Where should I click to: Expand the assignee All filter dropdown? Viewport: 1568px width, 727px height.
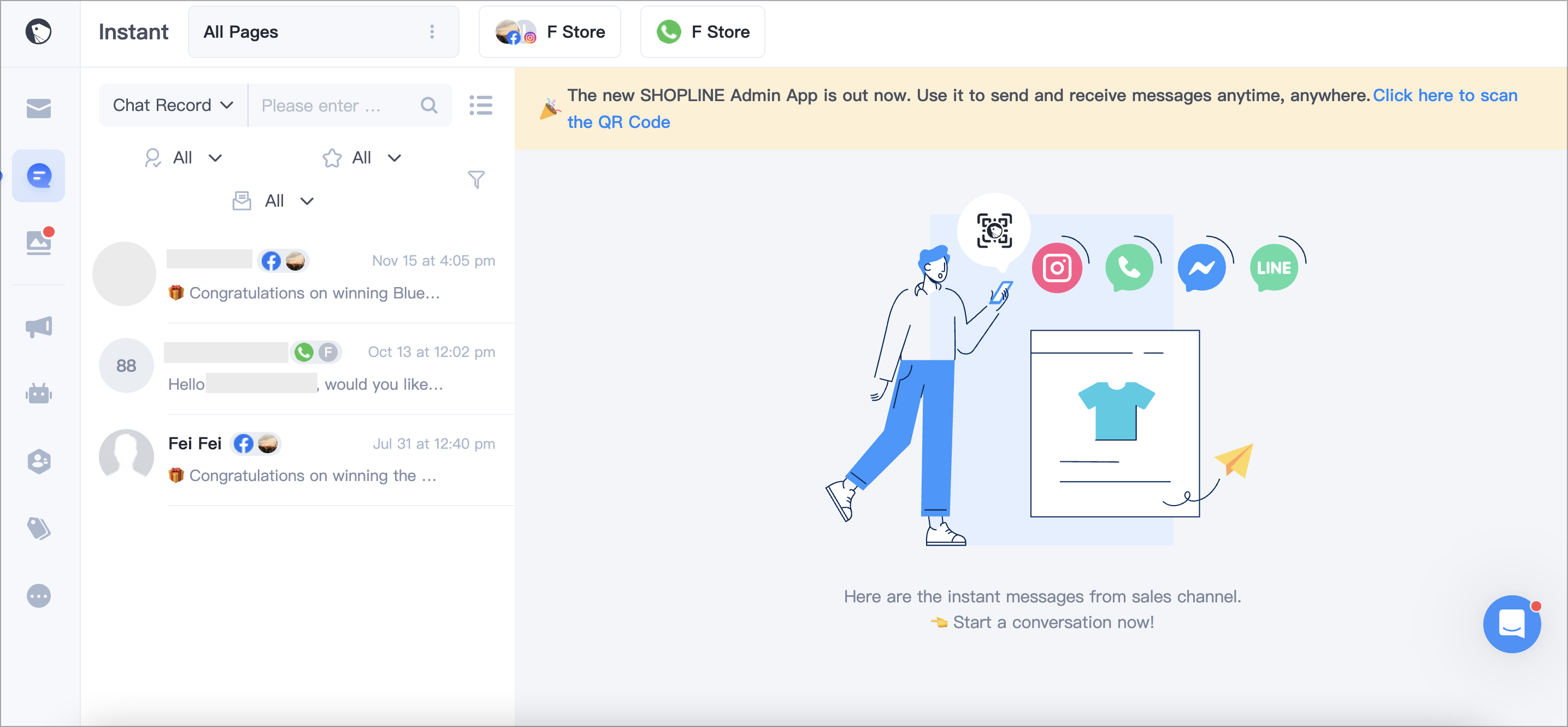[183, 158]
